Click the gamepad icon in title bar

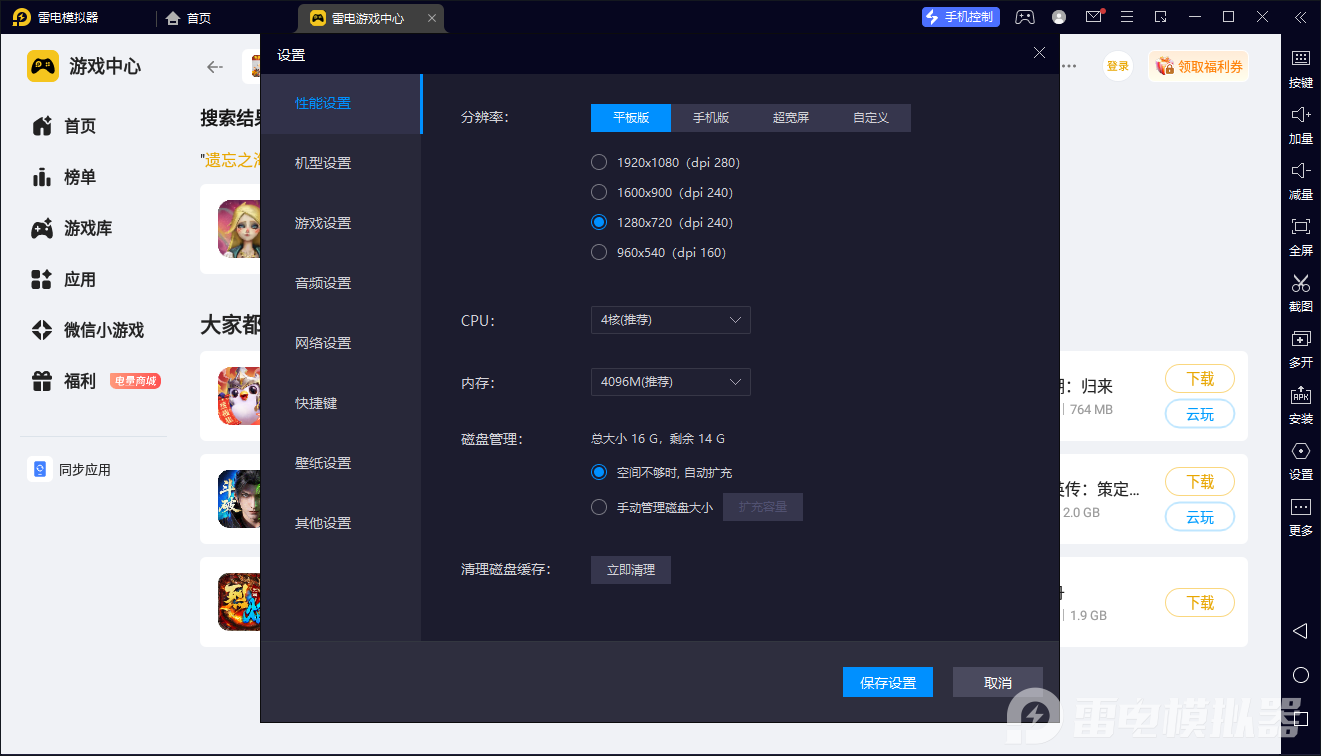1025,17
